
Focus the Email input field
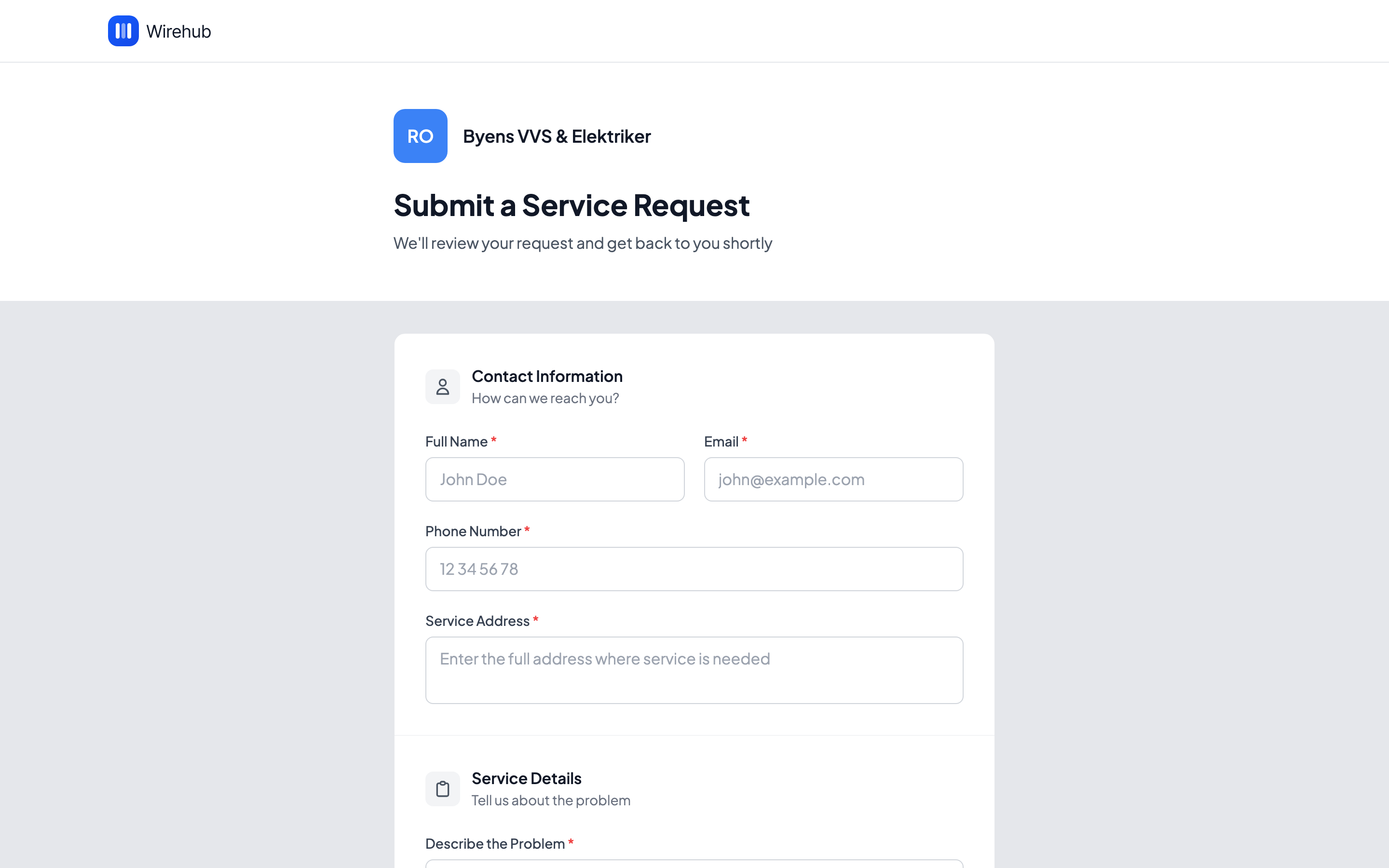(x=833, y=479)
